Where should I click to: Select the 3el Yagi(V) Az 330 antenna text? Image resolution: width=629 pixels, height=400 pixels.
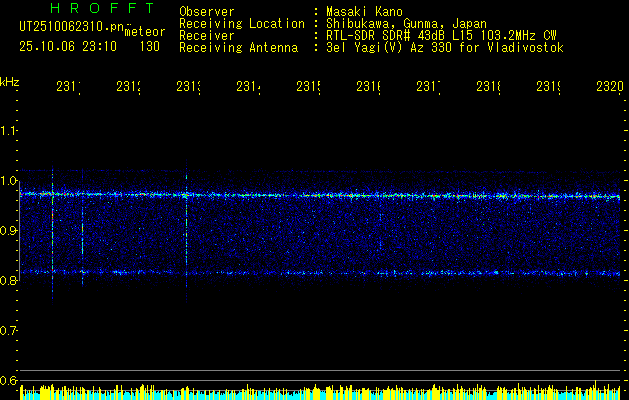click(x=445, y=48)
